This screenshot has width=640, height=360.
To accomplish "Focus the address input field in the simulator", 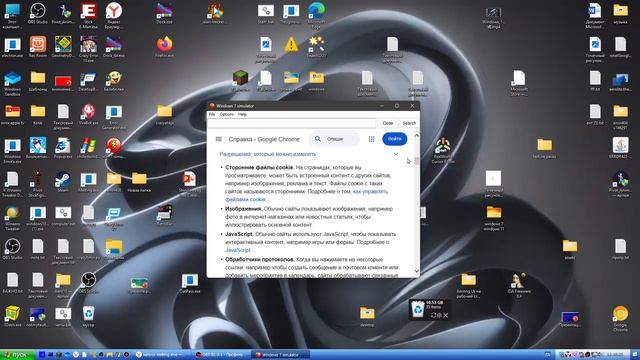I will click(x=291, y=123).
